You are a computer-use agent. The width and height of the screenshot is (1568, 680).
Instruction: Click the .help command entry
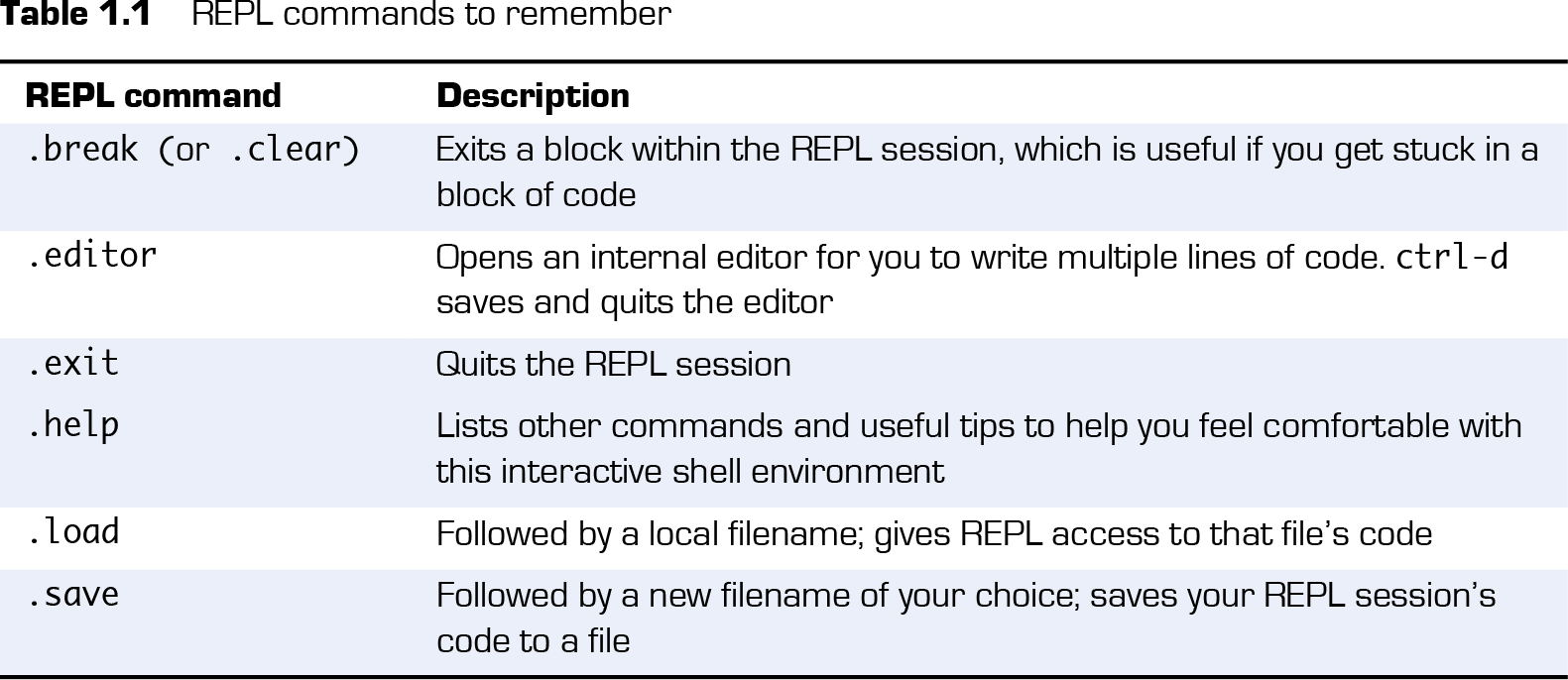pyautogui.click(x=72, y=426)
